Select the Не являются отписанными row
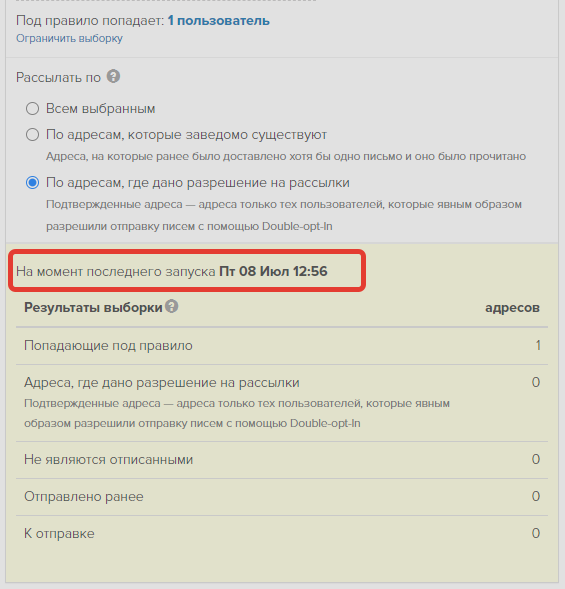Viewport: 565px width, 589px height. point(282,460)
